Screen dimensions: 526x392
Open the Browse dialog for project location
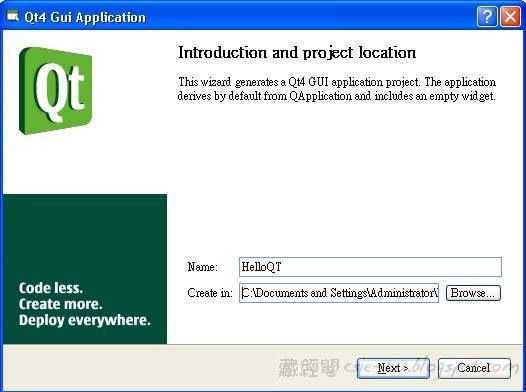(x=473, y=293)
